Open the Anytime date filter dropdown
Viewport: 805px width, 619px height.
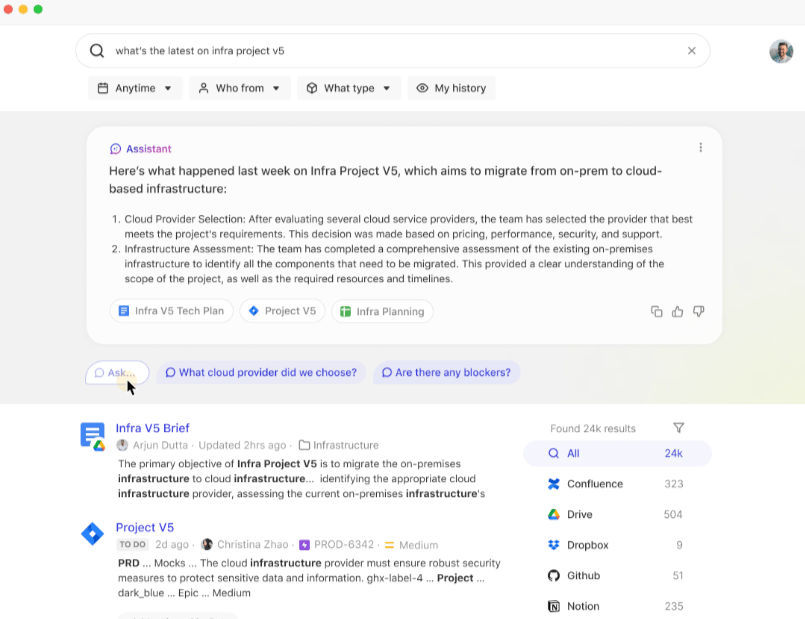coord(135,88)
